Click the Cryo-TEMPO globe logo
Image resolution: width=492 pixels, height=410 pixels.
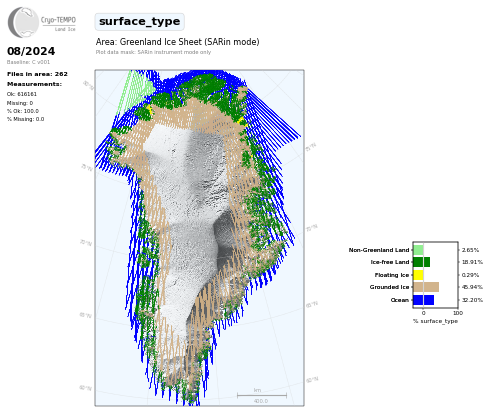[23, 22]
